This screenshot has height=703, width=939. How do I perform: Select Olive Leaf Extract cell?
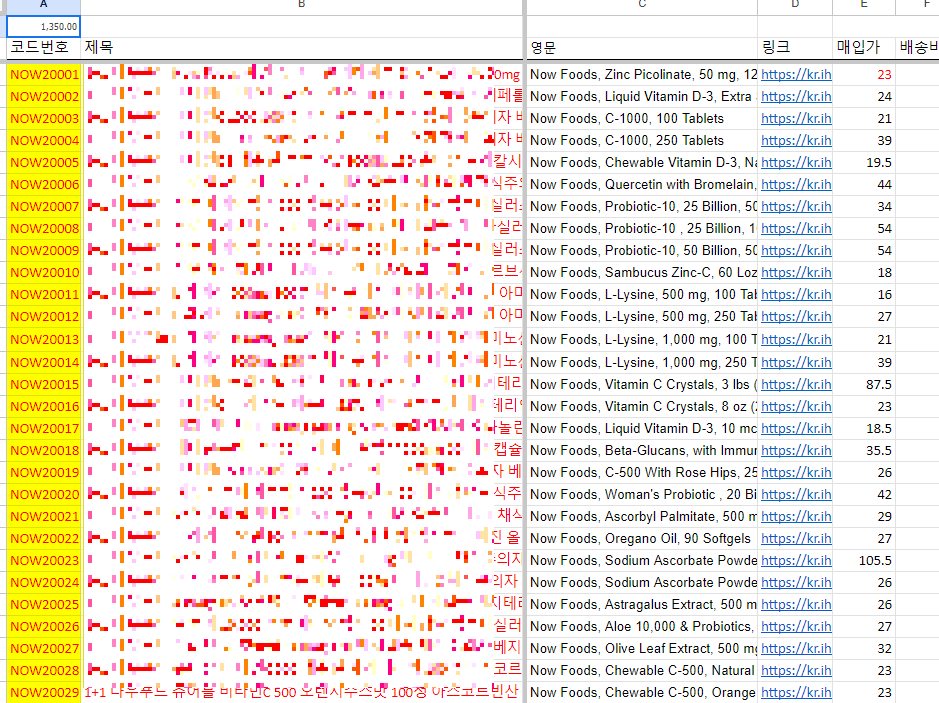(642, 649)
